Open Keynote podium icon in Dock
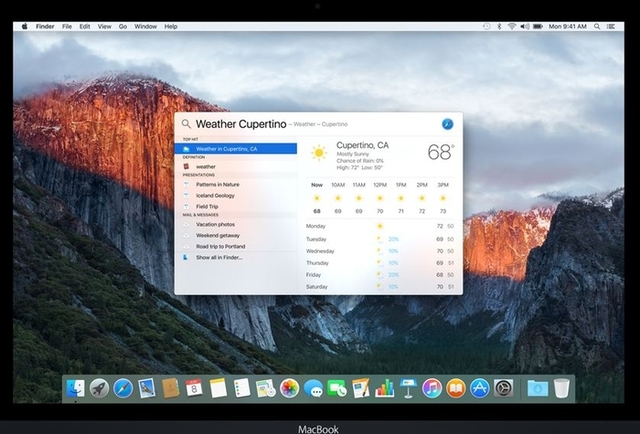Screen dimensions: 640x434 (x=408, y=388)
